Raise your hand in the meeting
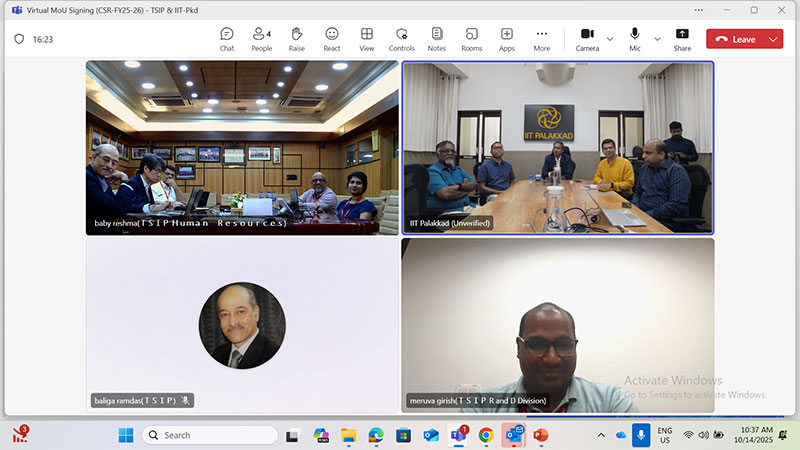This screenshot has height=450, width=800. [296, 39]
